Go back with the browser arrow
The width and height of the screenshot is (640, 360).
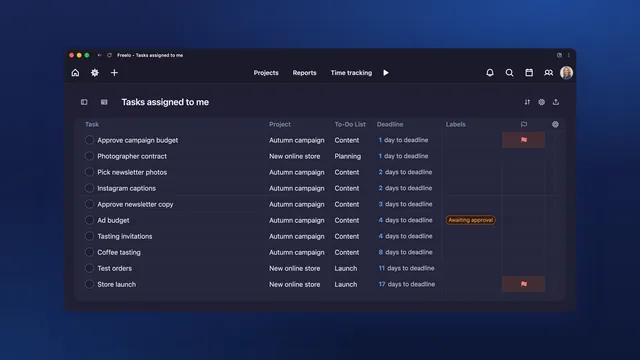99,55
